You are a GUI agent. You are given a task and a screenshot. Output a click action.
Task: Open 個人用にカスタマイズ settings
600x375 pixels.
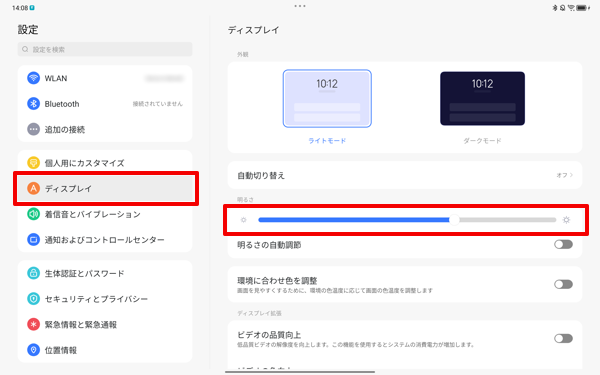(105, 163)
